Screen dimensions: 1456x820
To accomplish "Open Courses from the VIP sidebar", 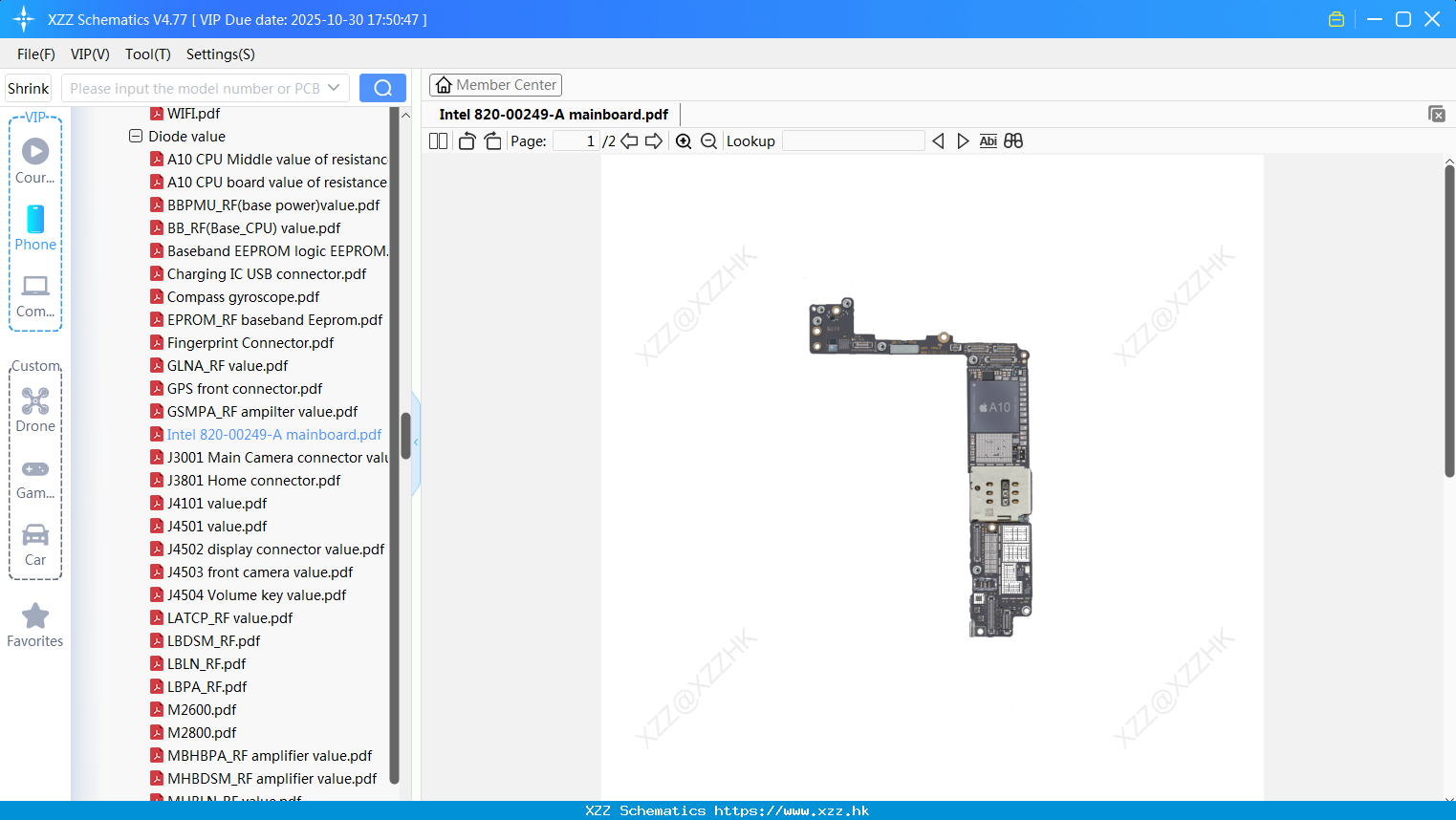I will pos(35,161).
